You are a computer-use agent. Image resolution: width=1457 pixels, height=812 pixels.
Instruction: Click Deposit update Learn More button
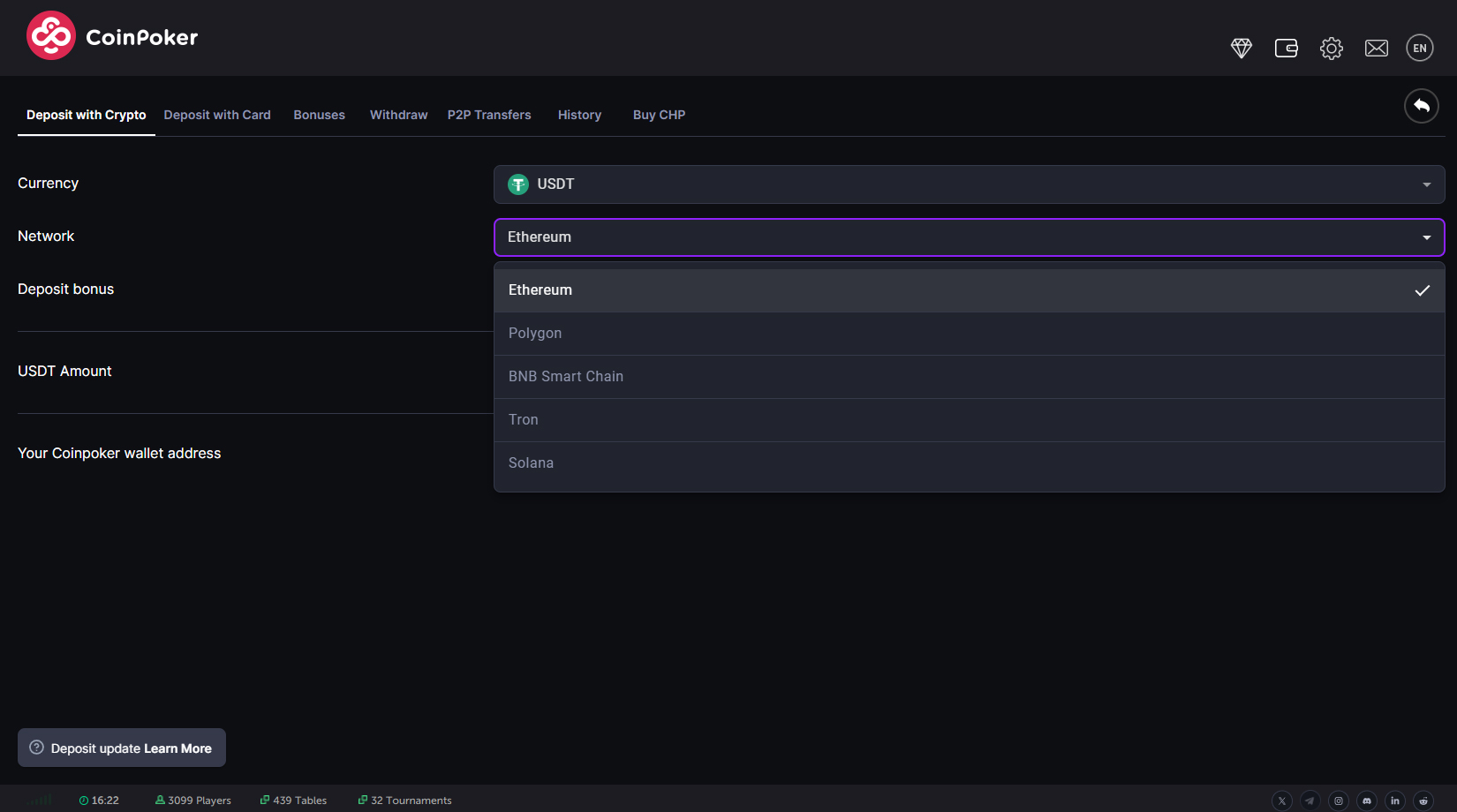point(122,748)
